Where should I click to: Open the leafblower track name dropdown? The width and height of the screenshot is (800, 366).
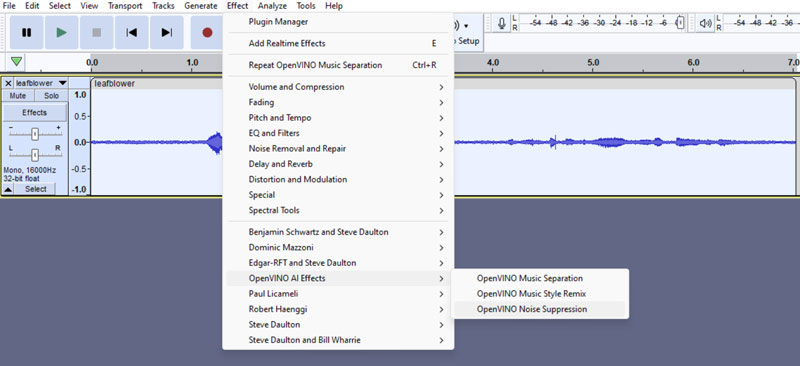click(41, 83)
